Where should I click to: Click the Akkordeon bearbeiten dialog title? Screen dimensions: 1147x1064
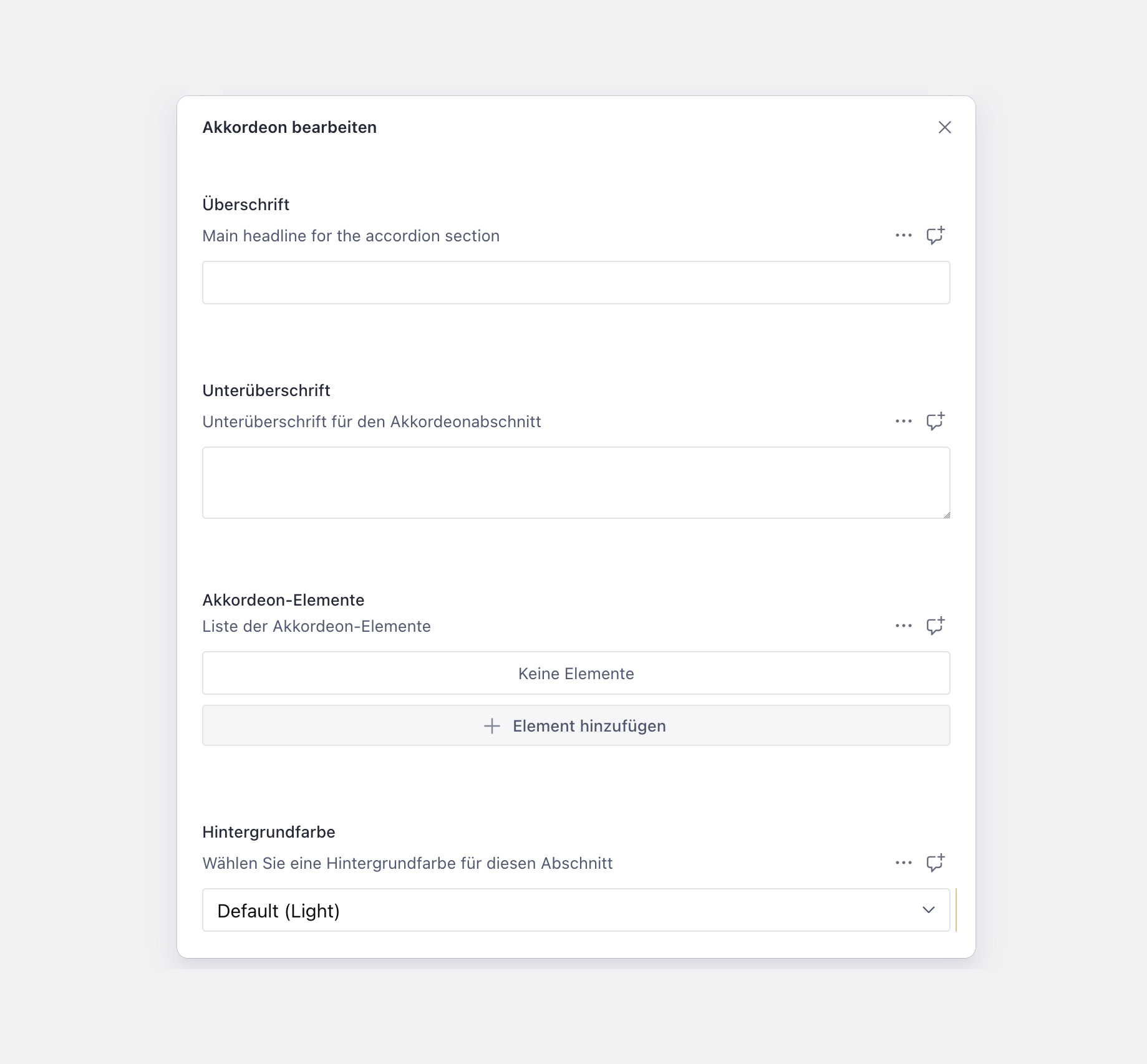pyautogui.click(x=289, y=127)
